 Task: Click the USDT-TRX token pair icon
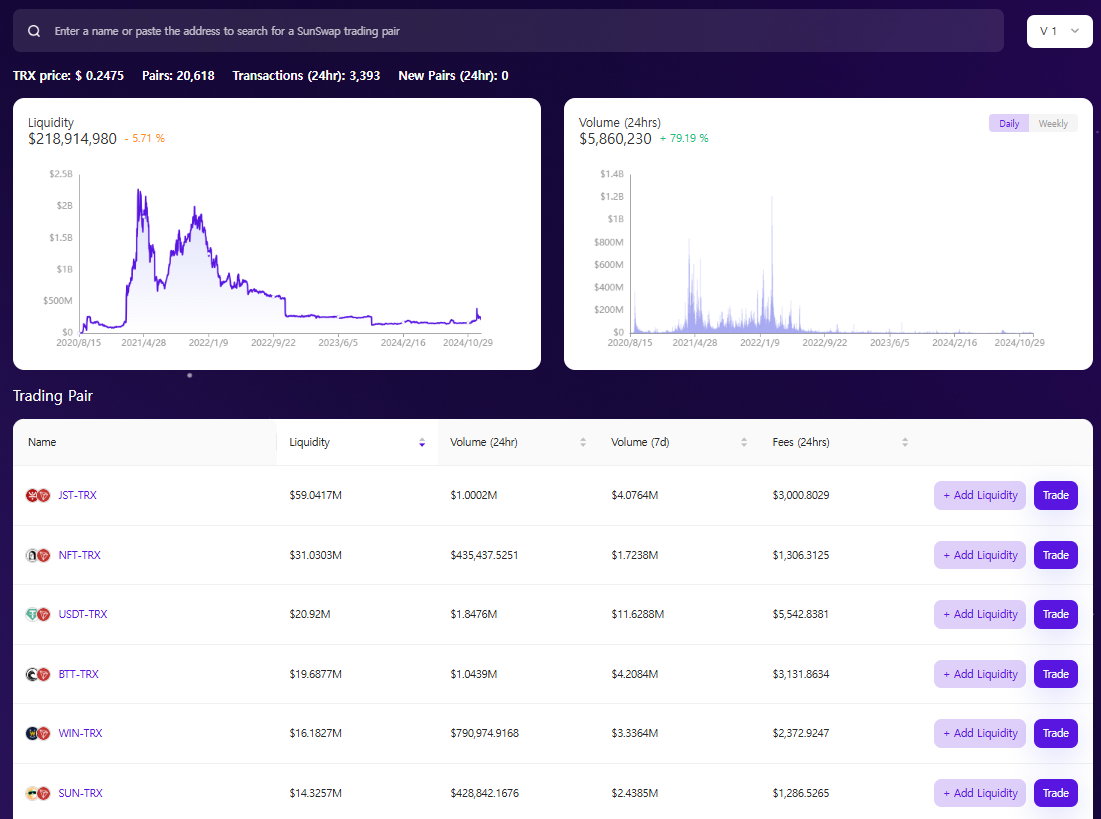38,615
